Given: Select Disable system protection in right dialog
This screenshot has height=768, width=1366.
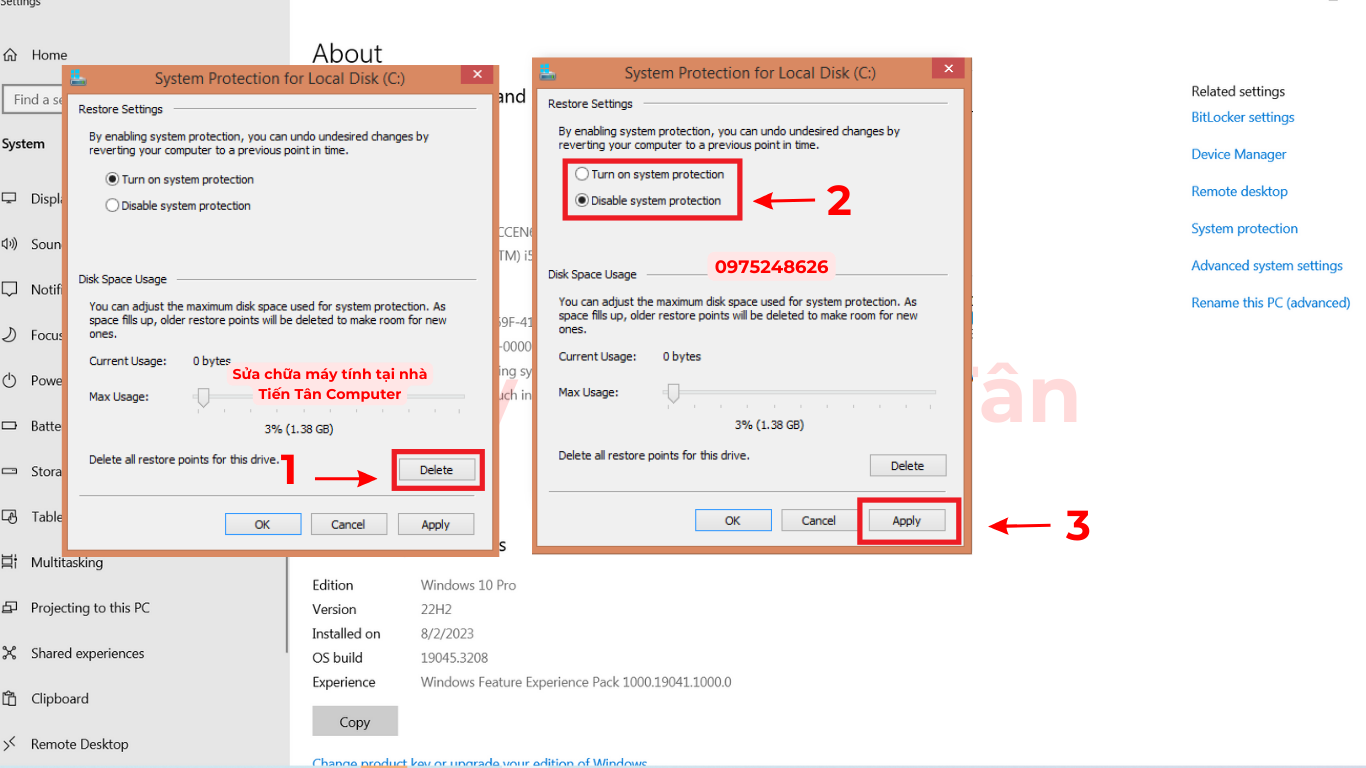Looking at the screenshot, I should [649, 200].
